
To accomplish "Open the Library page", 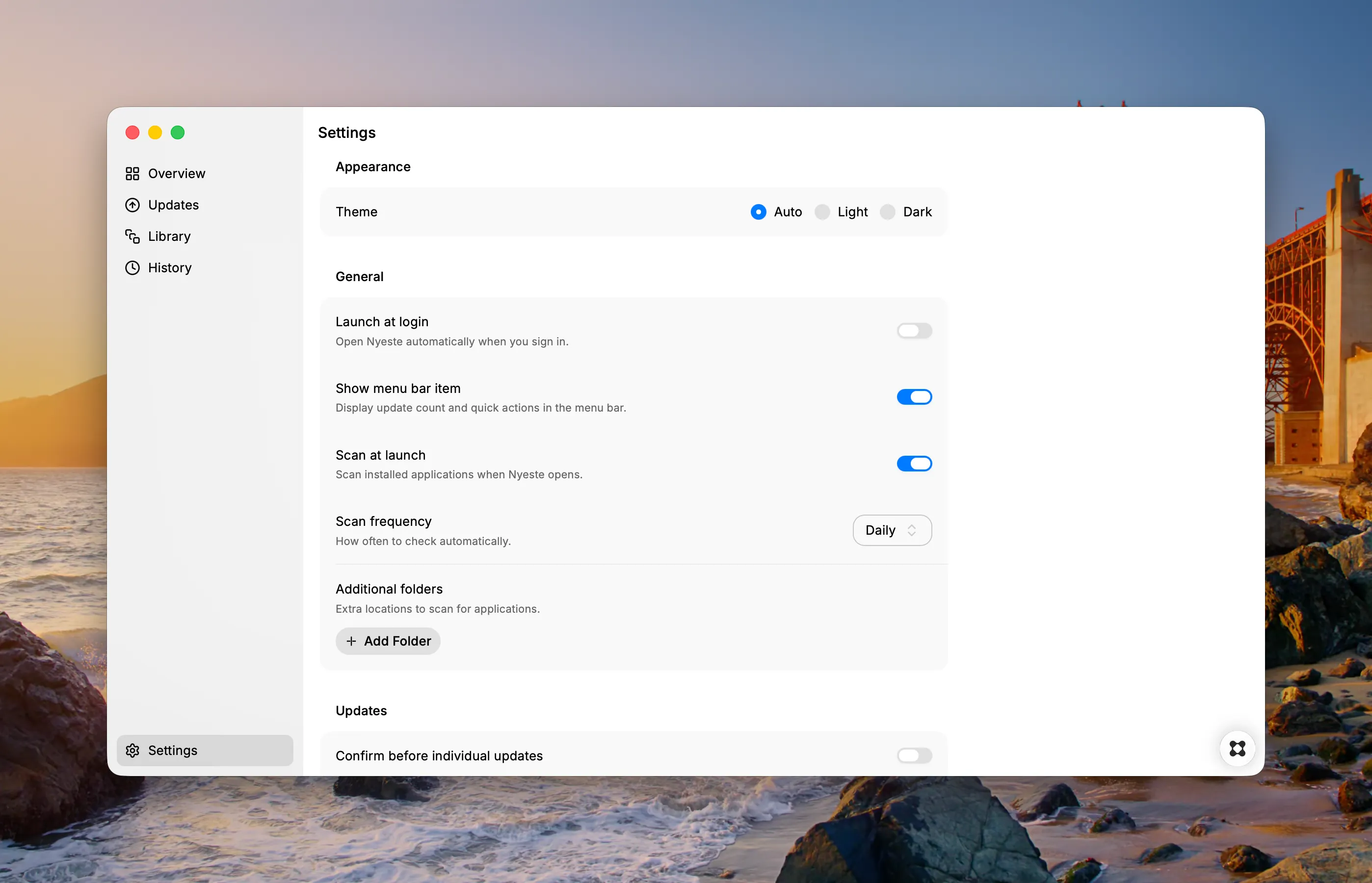I will pyautogui.click(x=205, y=236).
